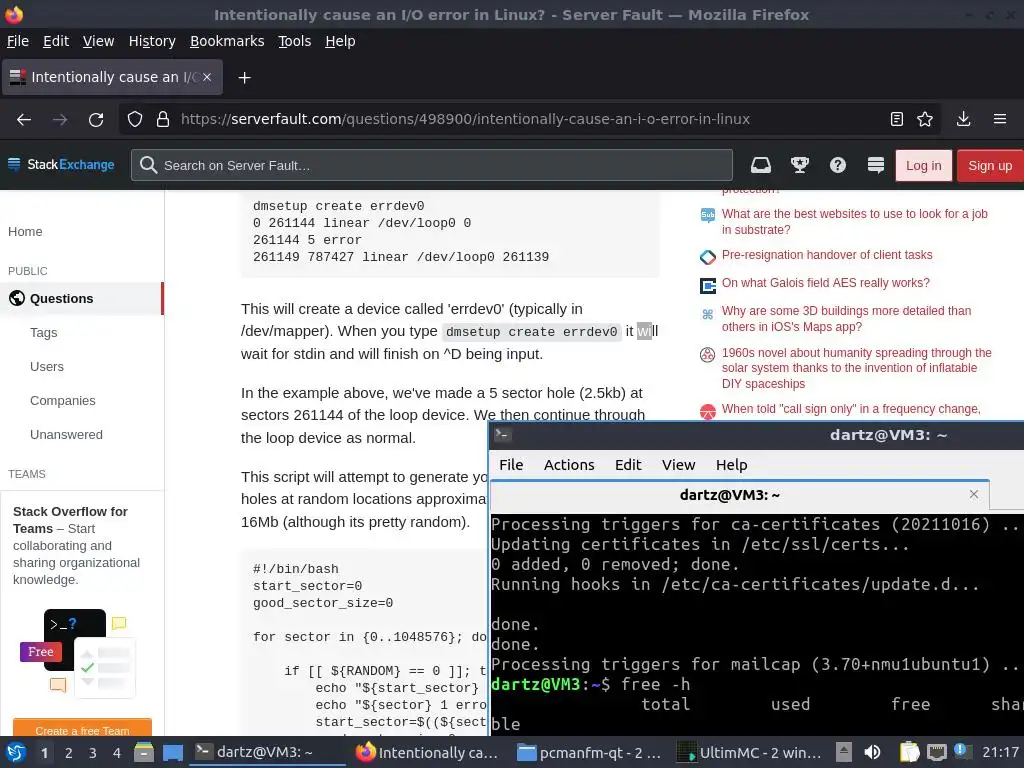
Task: Open terminal window's Help menu
Action: [731, 464]
